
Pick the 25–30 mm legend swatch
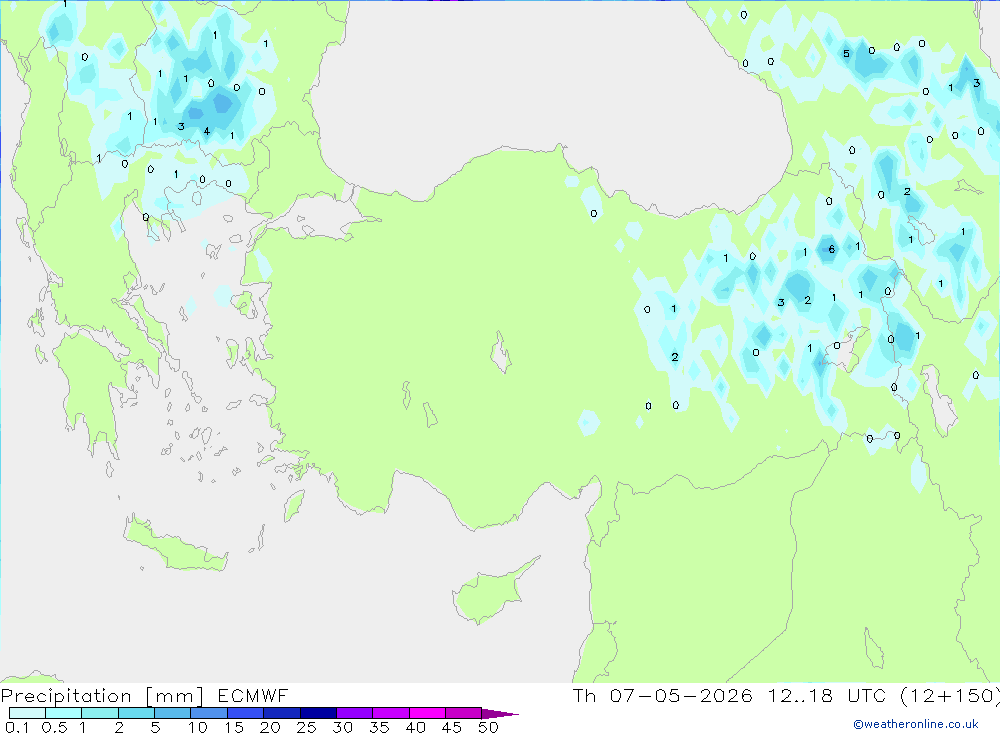point(318,713)
